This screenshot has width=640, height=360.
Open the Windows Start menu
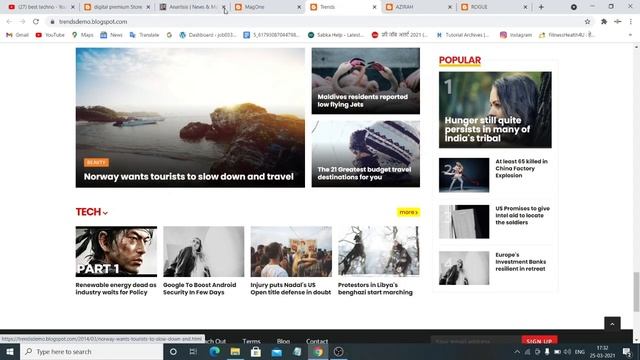pos(10,351)
